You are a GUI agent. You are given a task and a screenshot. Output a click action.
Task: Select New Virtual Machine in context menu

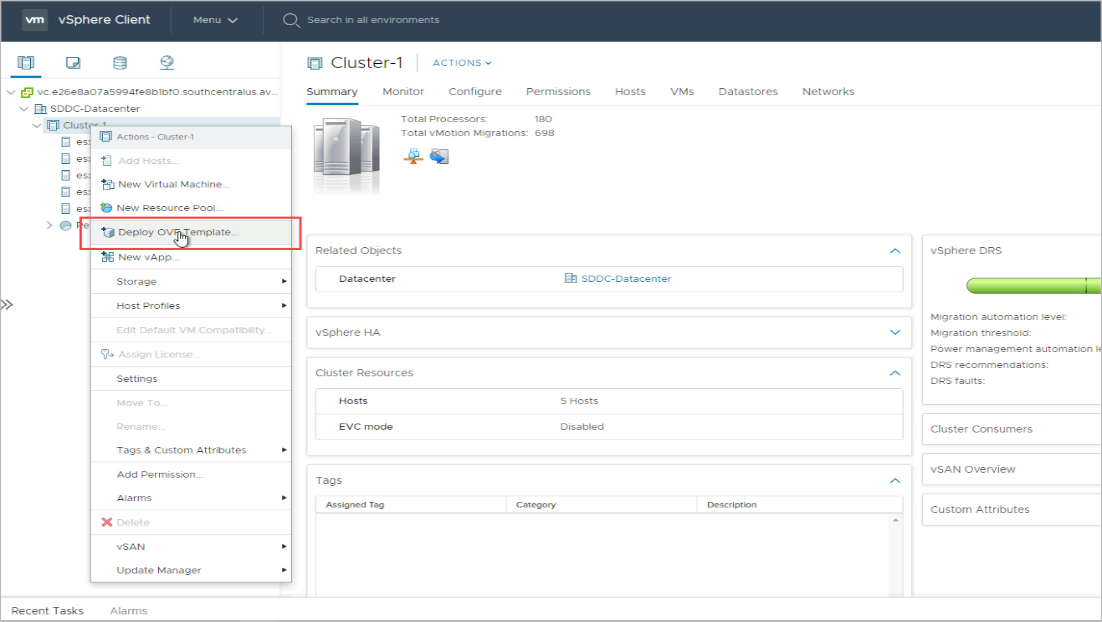(172, 184)
